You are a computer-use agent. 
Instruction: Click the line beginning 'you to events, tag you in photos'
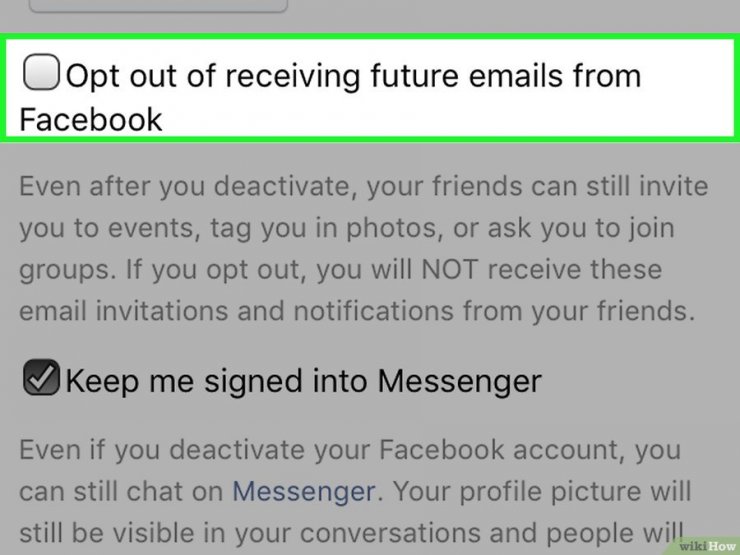[x=346, y=228]
